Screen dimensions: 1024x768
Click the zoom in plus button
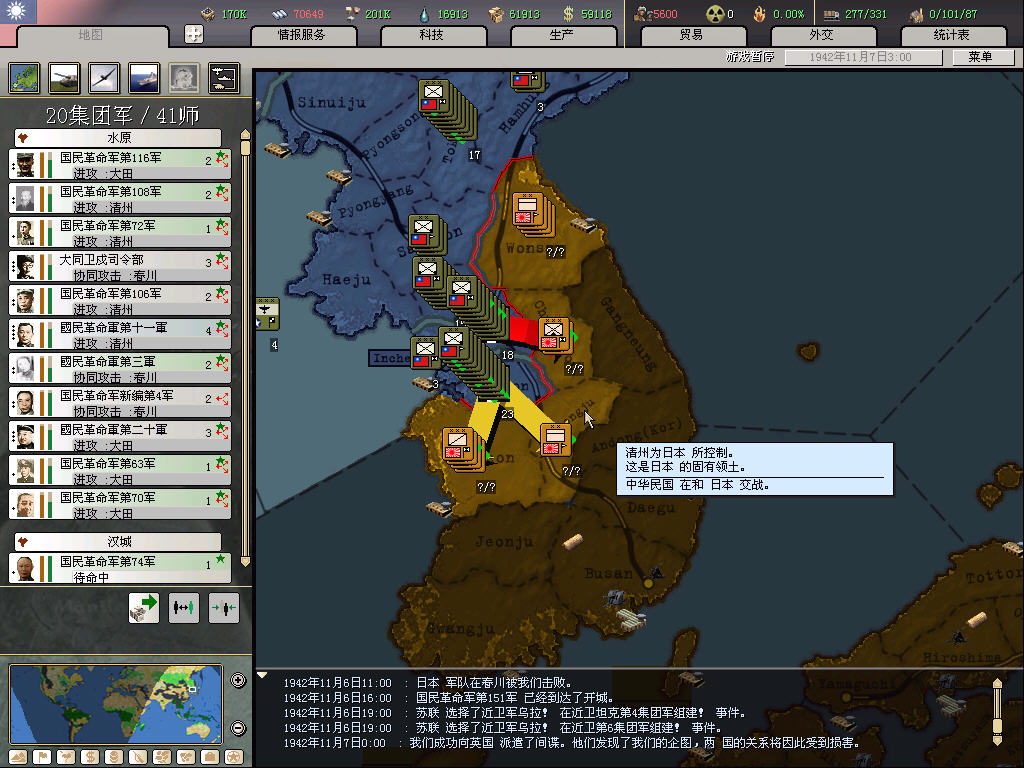(238, 681)
